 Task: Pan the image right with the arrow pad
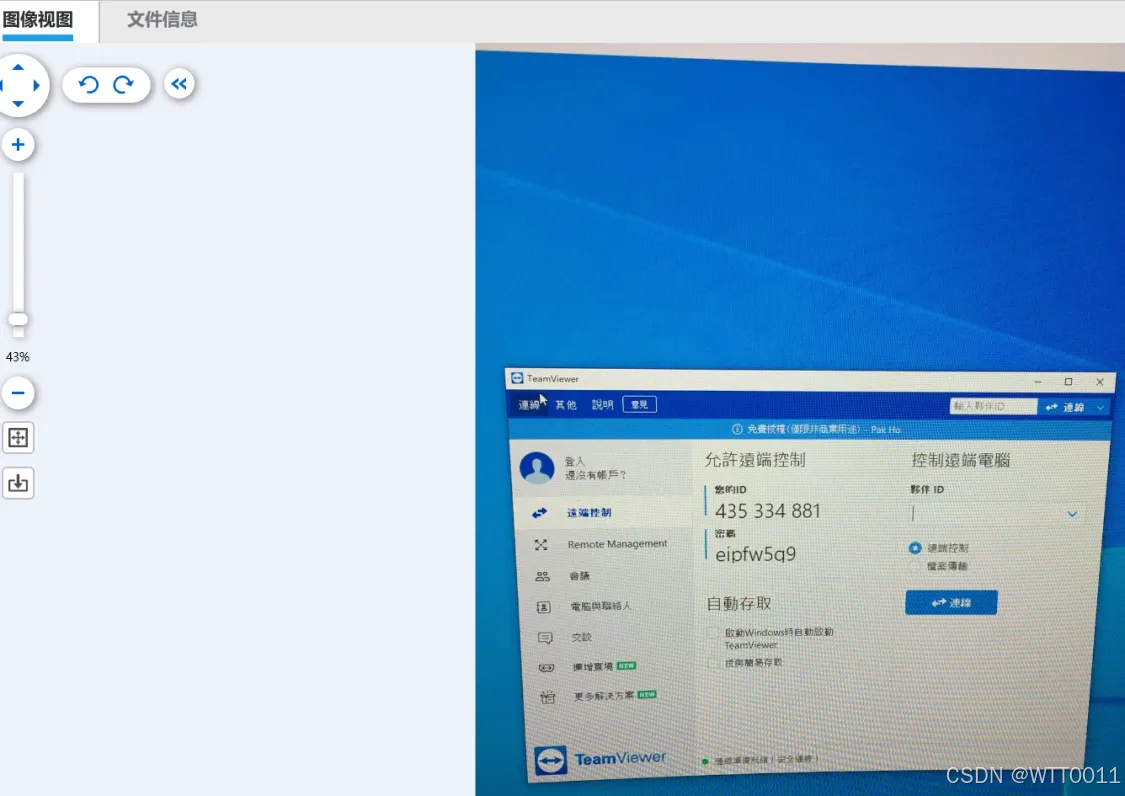click(x=37, y=85)
